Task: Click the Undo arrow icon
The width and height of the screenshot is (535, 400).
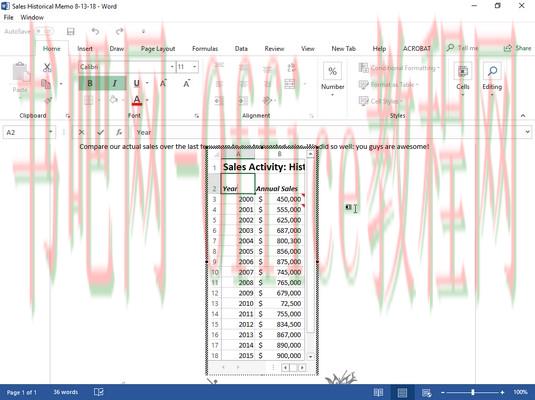Action: [x=96, y=31]
